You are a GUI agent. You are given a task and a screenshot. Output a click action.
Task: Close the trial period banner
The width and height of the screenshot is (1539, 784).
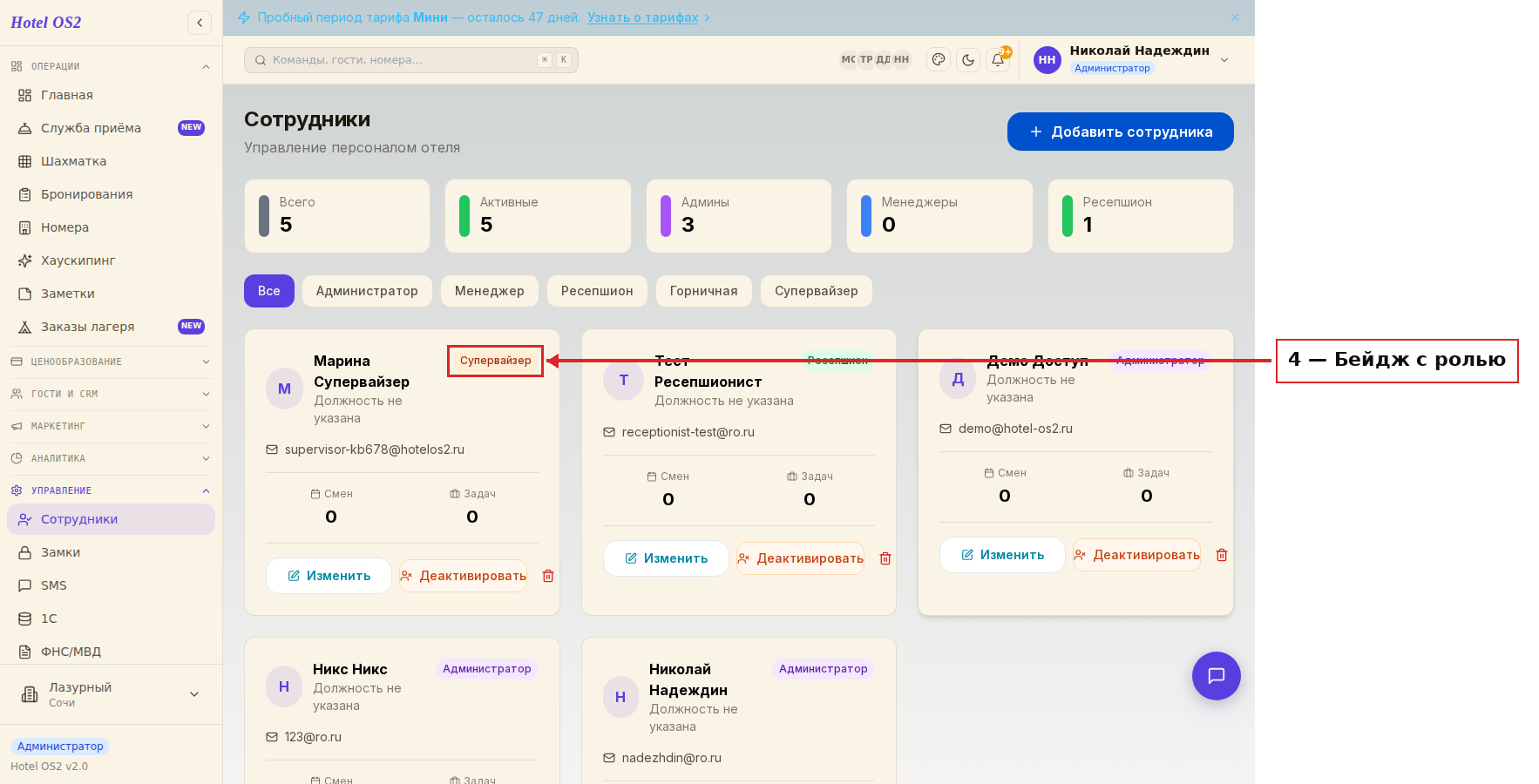(x=1235, y=17)
